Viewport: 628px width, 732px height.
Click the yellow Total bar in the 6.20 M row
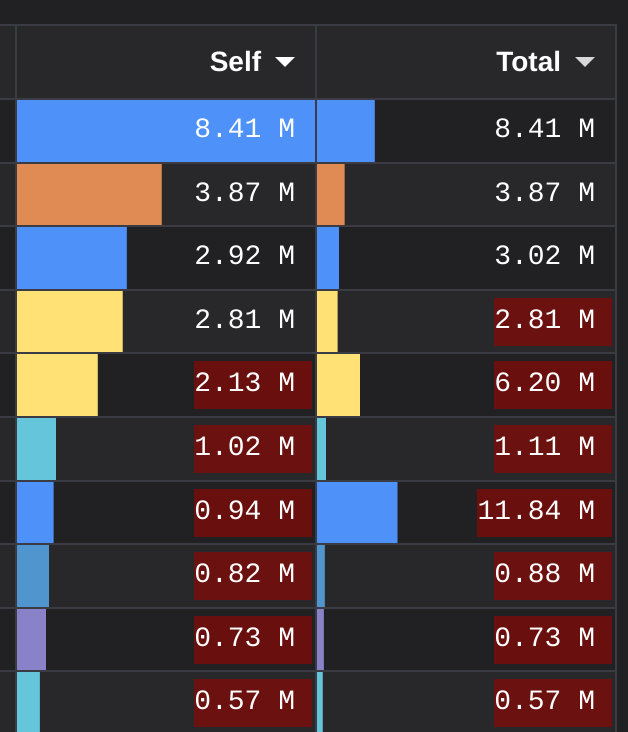pos(339,385)
